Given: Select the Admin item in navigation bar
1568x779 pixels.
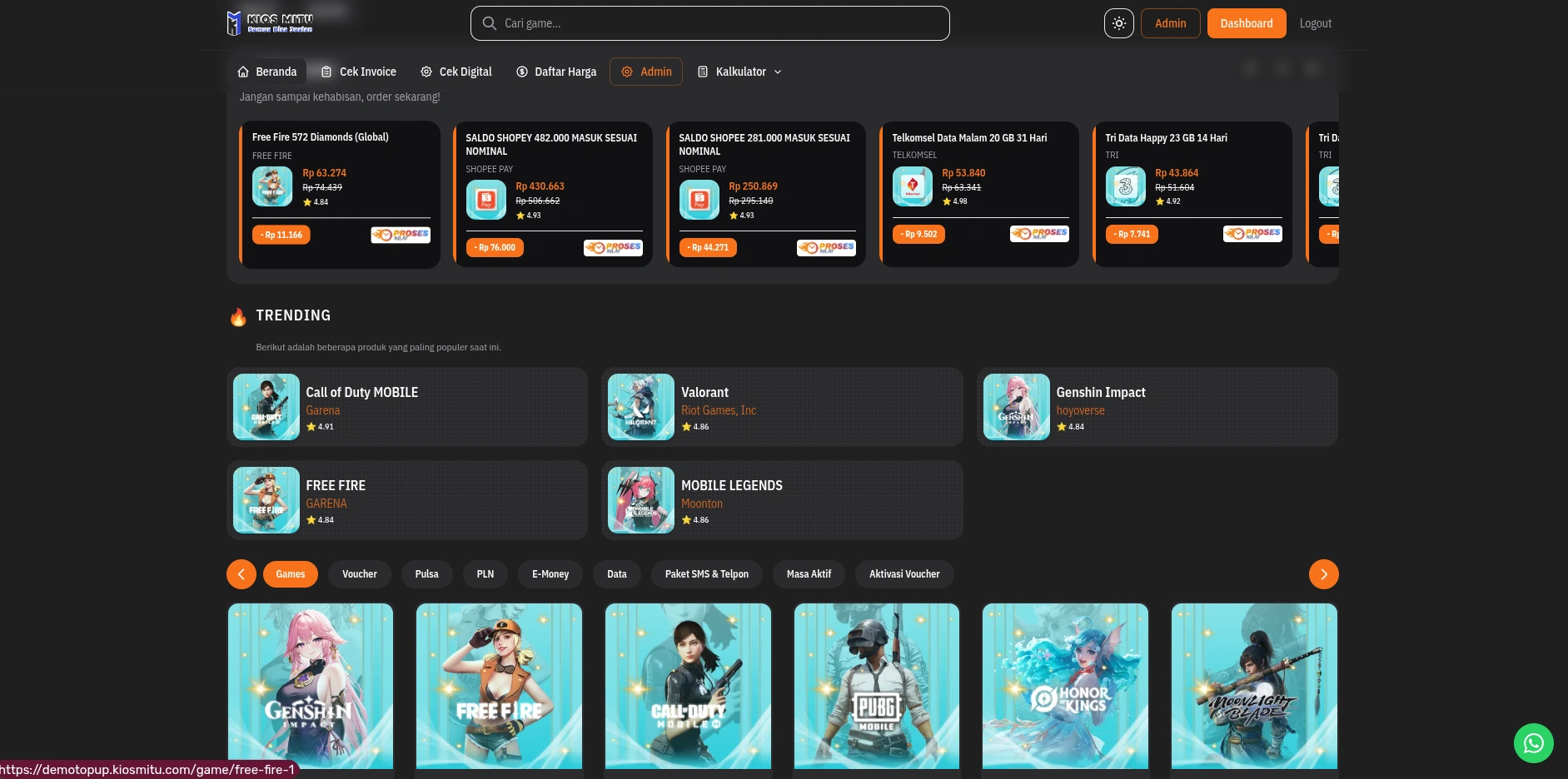Looking at the screenshot, I should [646, 72].
